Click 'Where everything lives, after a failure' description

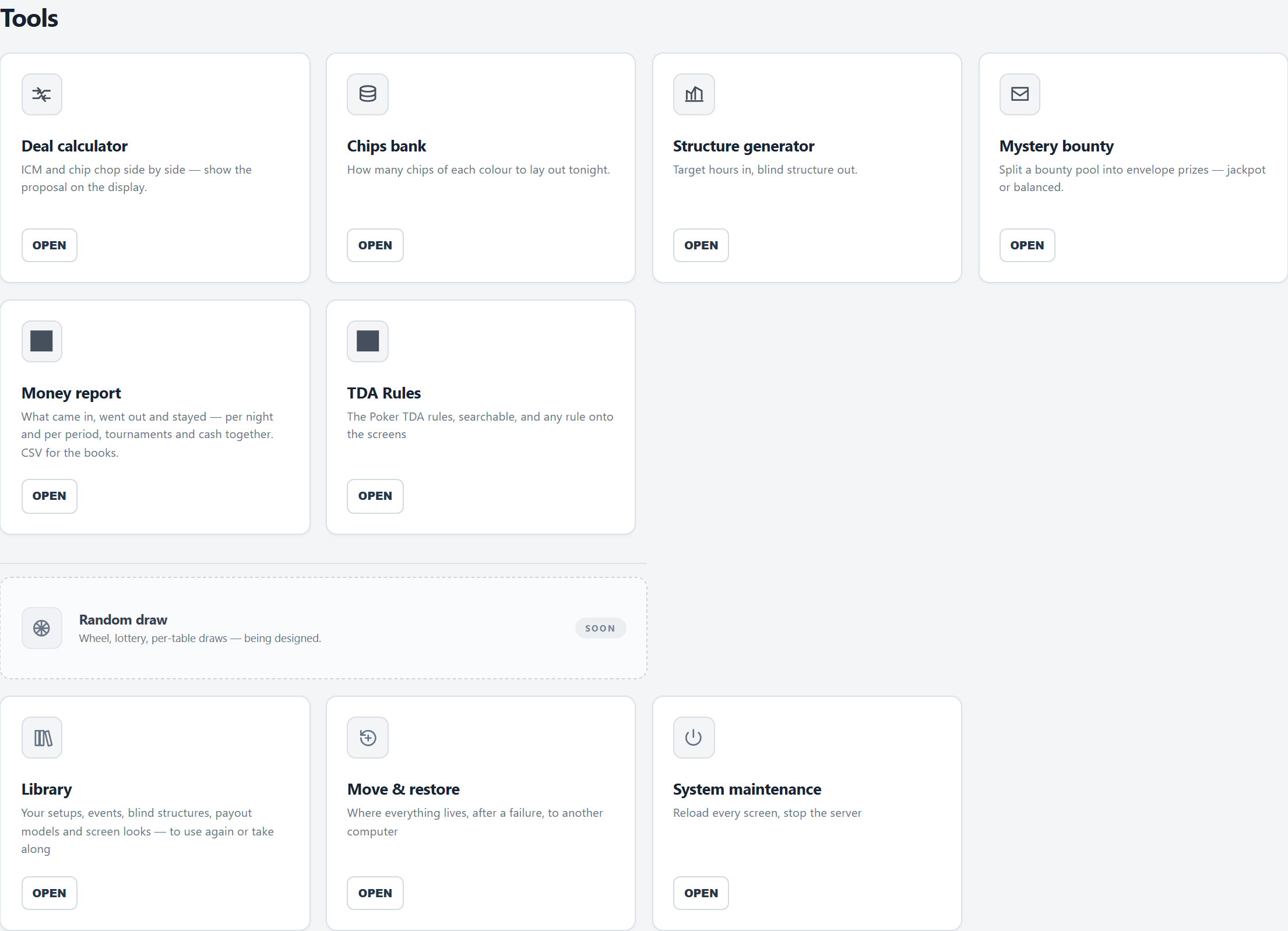(x=475, y=822)
